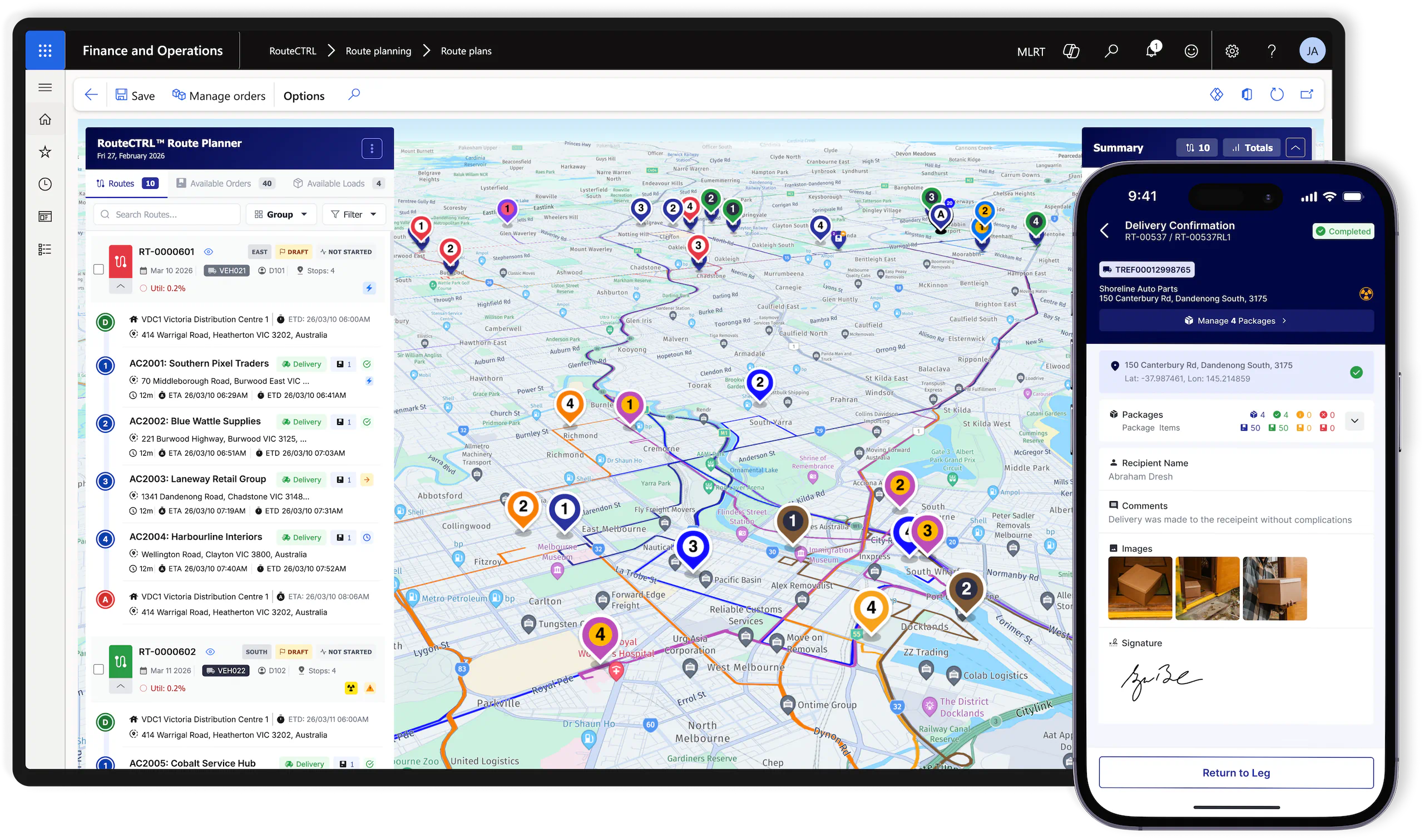Click in Search Routes field
1424x840 pixels.
point(167,215)
